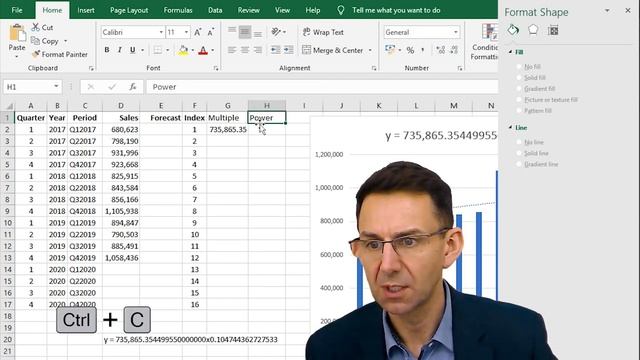This screenshot has height=360, width=640.
Task: Click the Cut scissors icon
Action: pyautogui.click(x=36, y=27)
